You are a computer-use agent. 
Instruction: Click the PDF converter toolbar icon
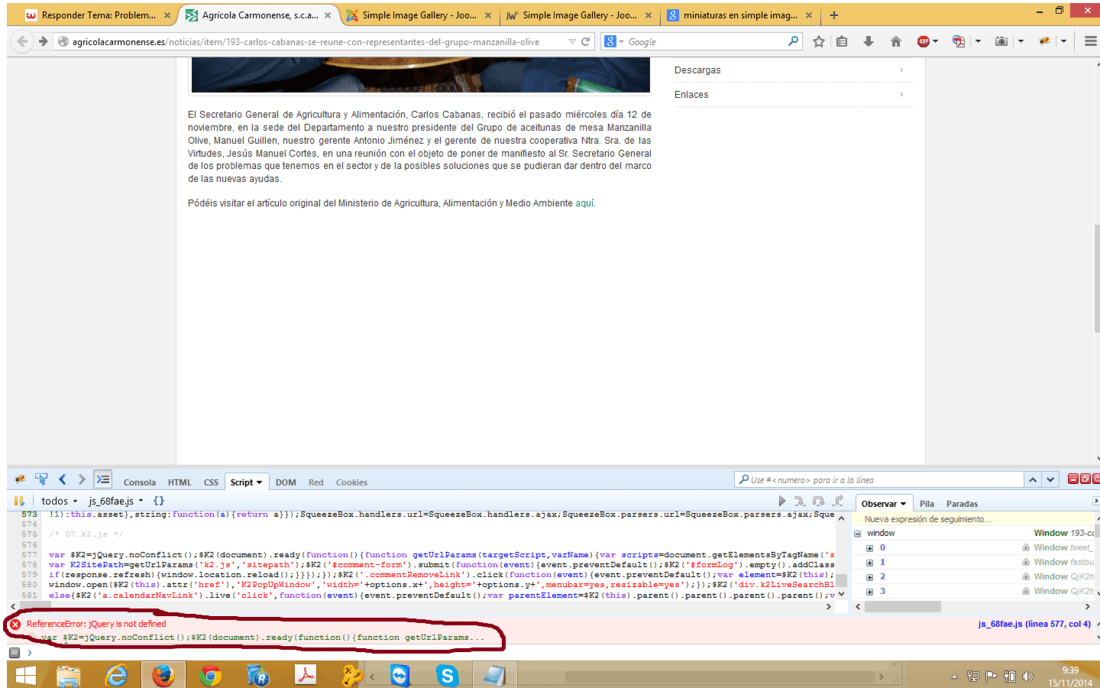(958, 41)
